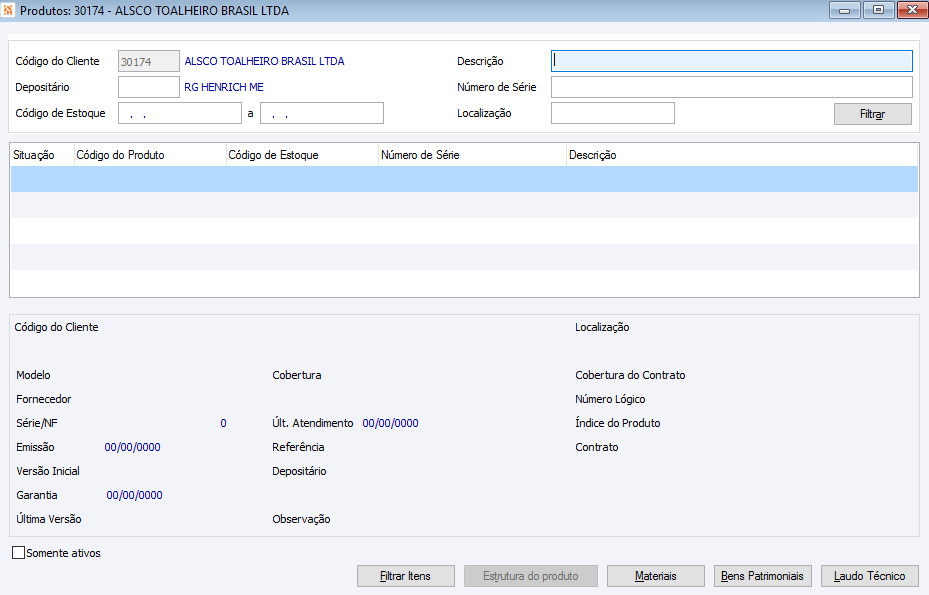Click the Número Lógico label
This screenshot has width=929, height=595.
610,399
